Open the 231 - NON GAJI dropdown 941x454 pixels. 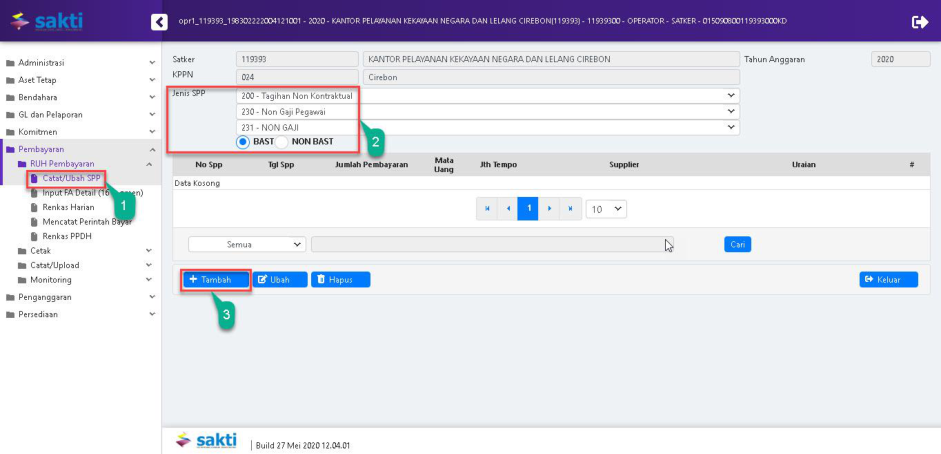(x=487, y=127)
